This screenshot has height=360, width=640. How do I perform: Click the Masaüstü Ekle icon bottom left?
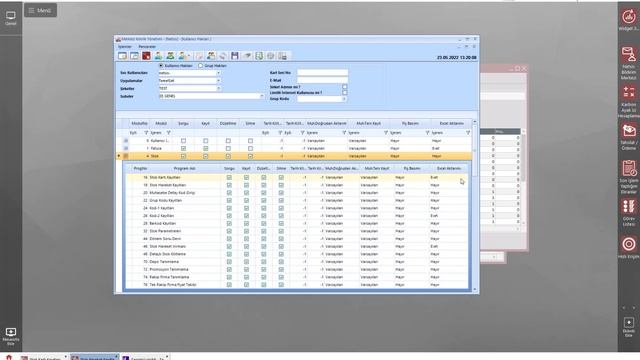pyautogui.click(x=11, y=332)
